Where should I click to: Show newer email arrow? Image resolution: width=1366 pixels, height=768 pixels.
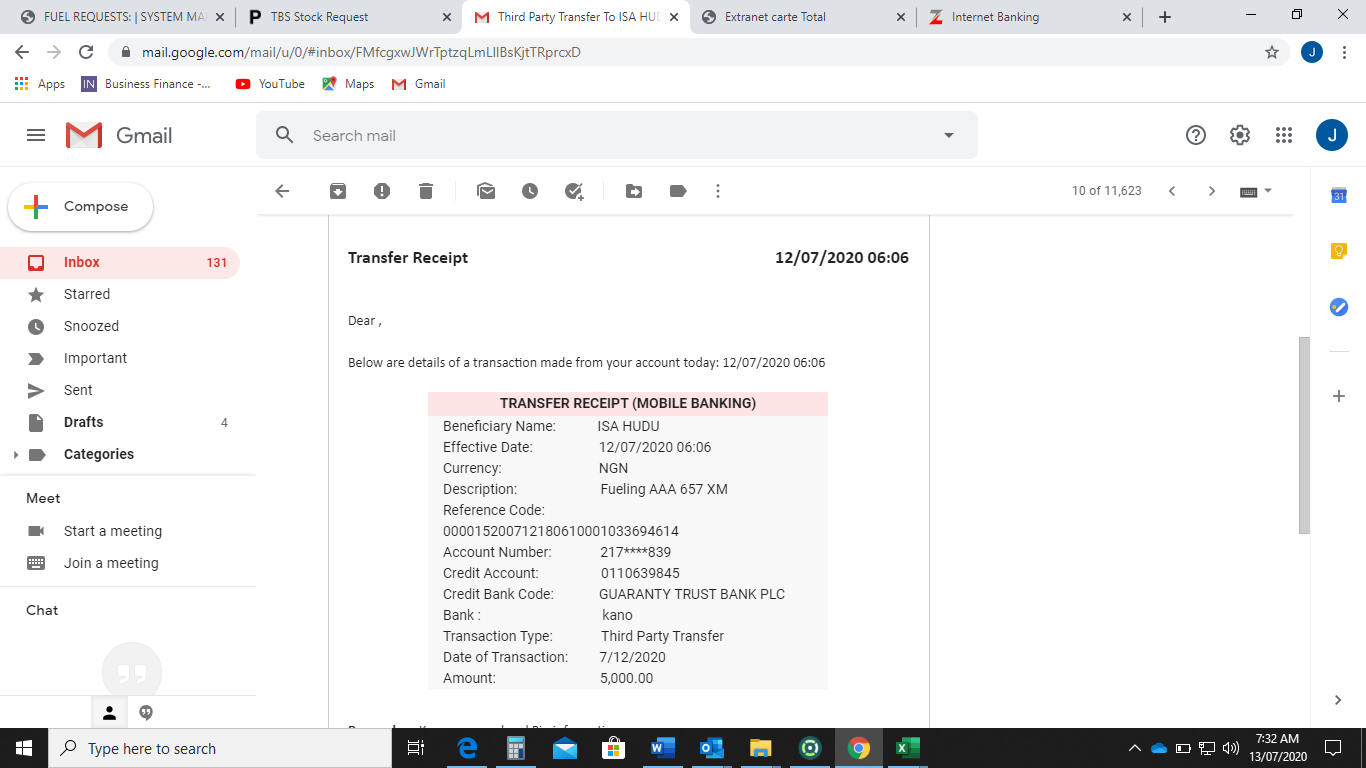tap(1172, 191)
